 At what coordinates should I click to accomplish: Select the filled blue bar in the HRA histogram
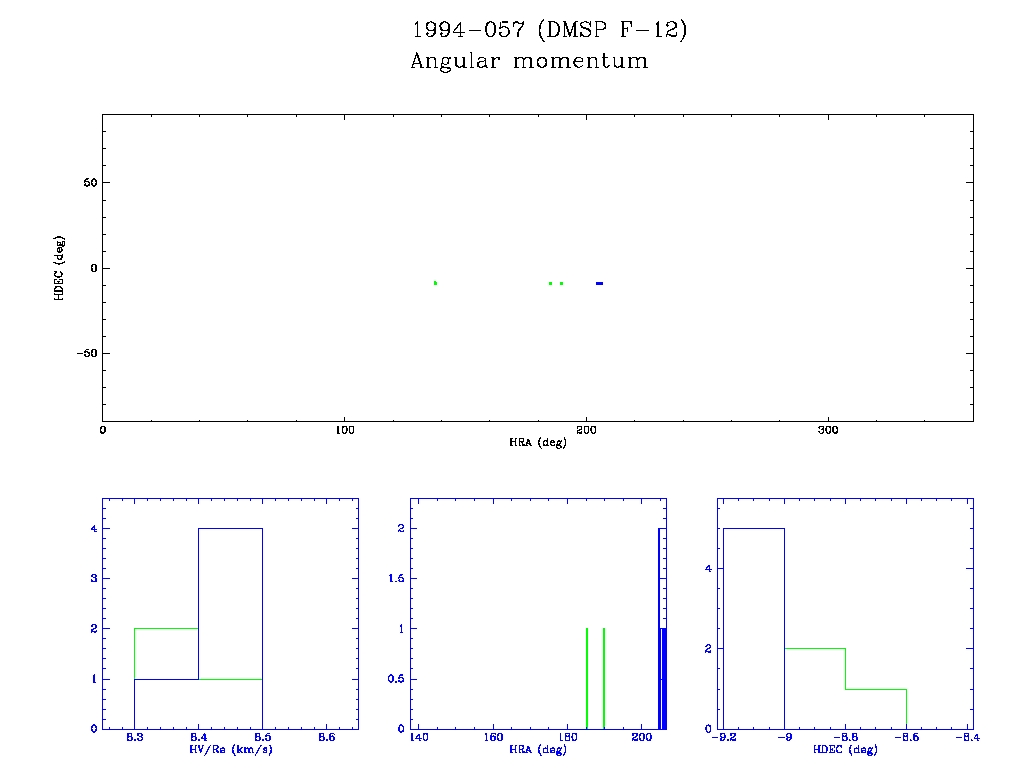coord(664,678)
